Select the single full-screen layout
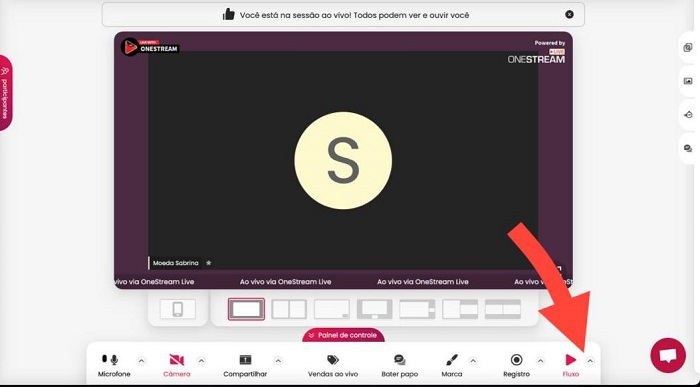This screenshot has height=387, width=700. coord(246,309)
